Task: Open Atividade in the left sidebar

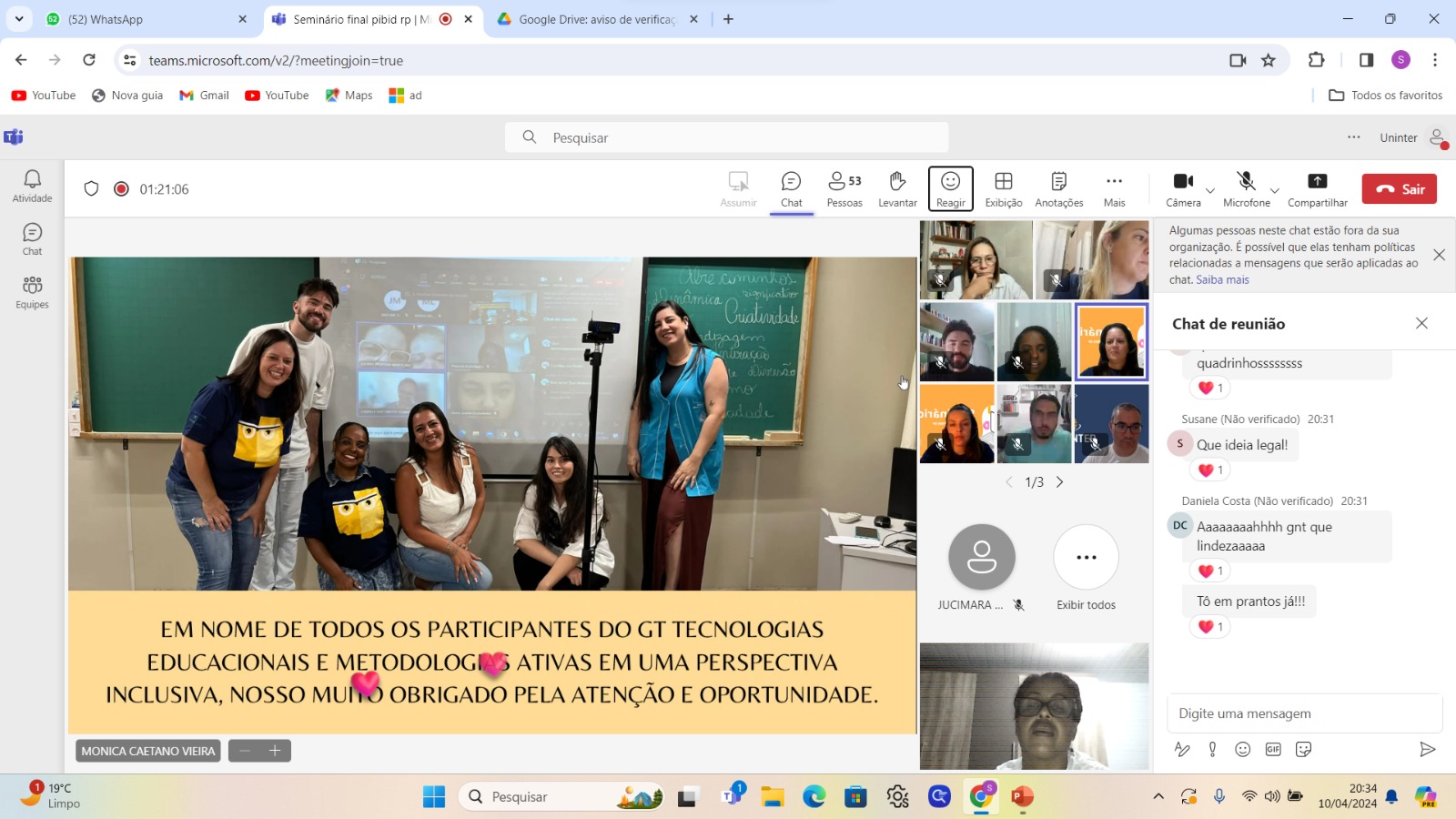Action: 32,186
